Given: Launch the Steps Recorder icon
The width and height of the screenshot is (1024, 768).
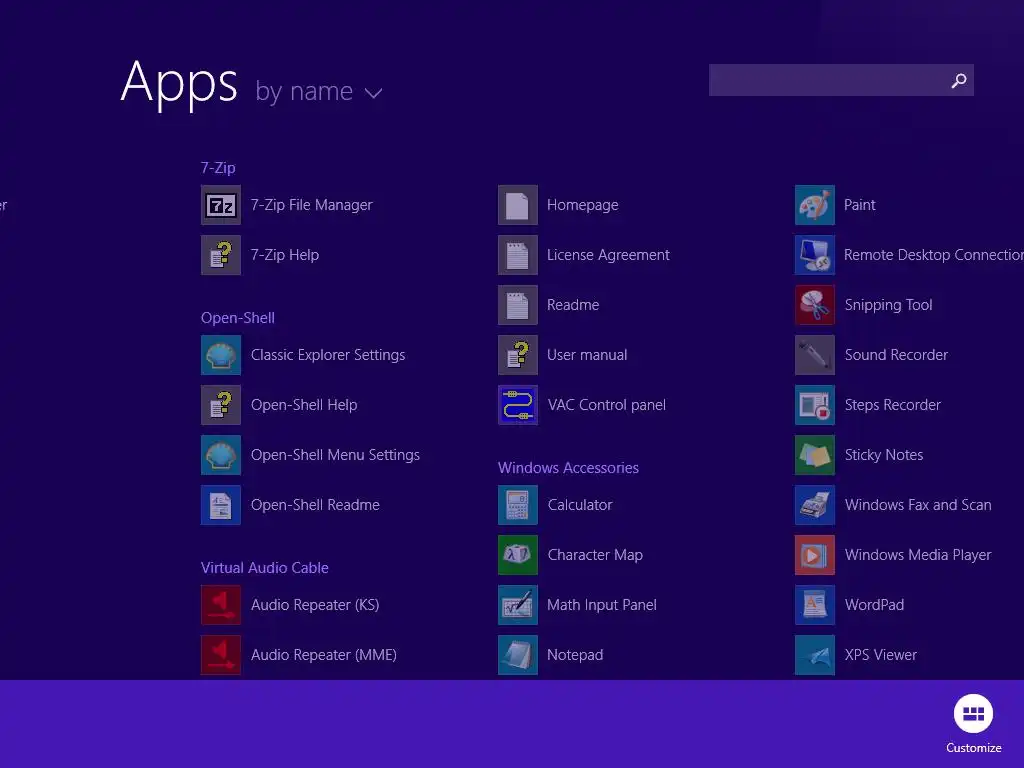Looking at the screenshot, I should (x=815, y=405).
